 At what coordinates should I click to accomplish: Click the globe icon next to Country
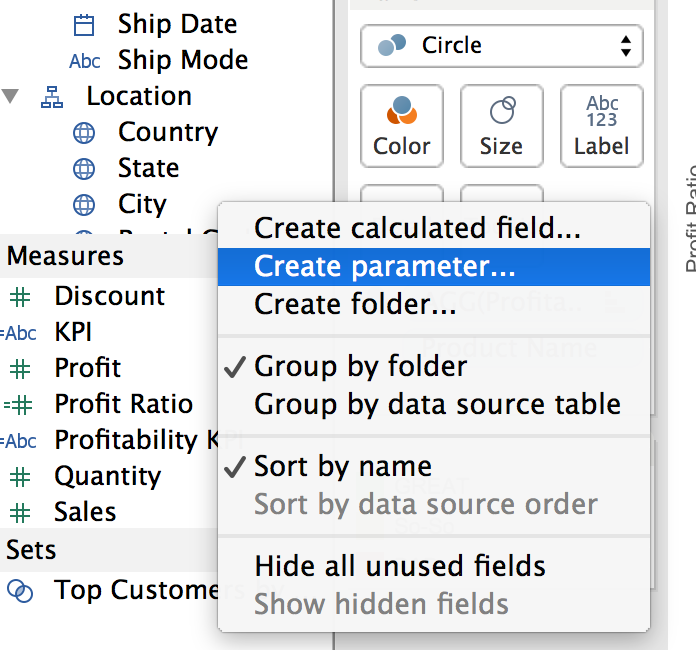click(85, 133)
